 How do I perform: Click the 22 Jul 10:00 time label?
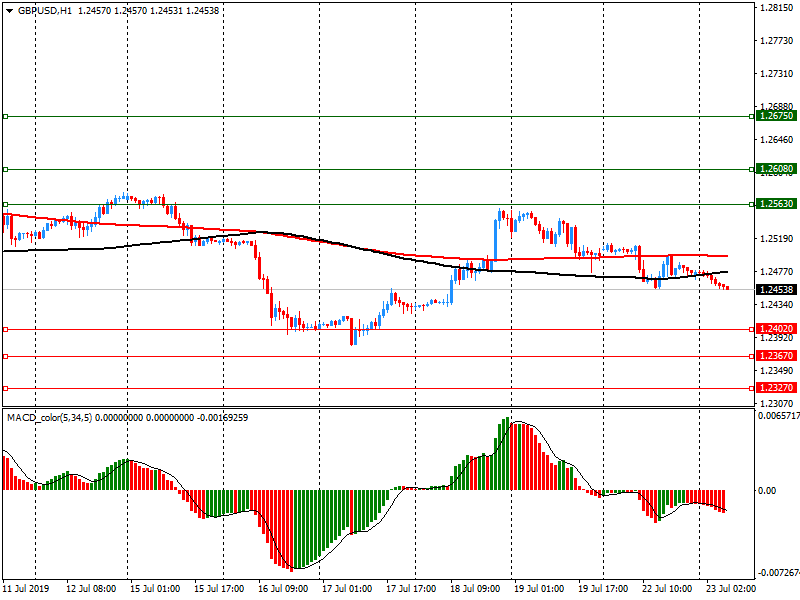[x=667, y=589]
